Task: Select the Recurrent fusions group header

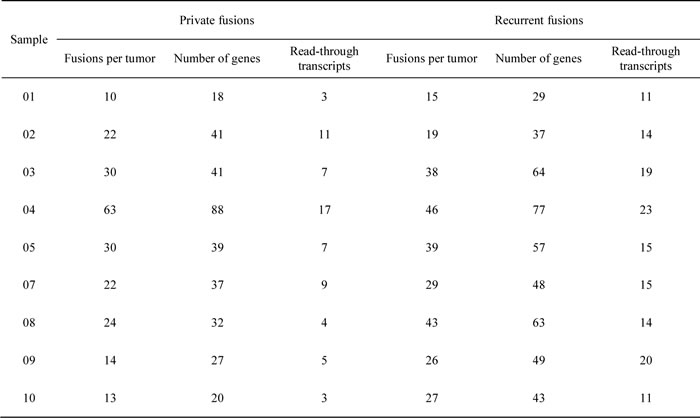Action: click(539, 20)
